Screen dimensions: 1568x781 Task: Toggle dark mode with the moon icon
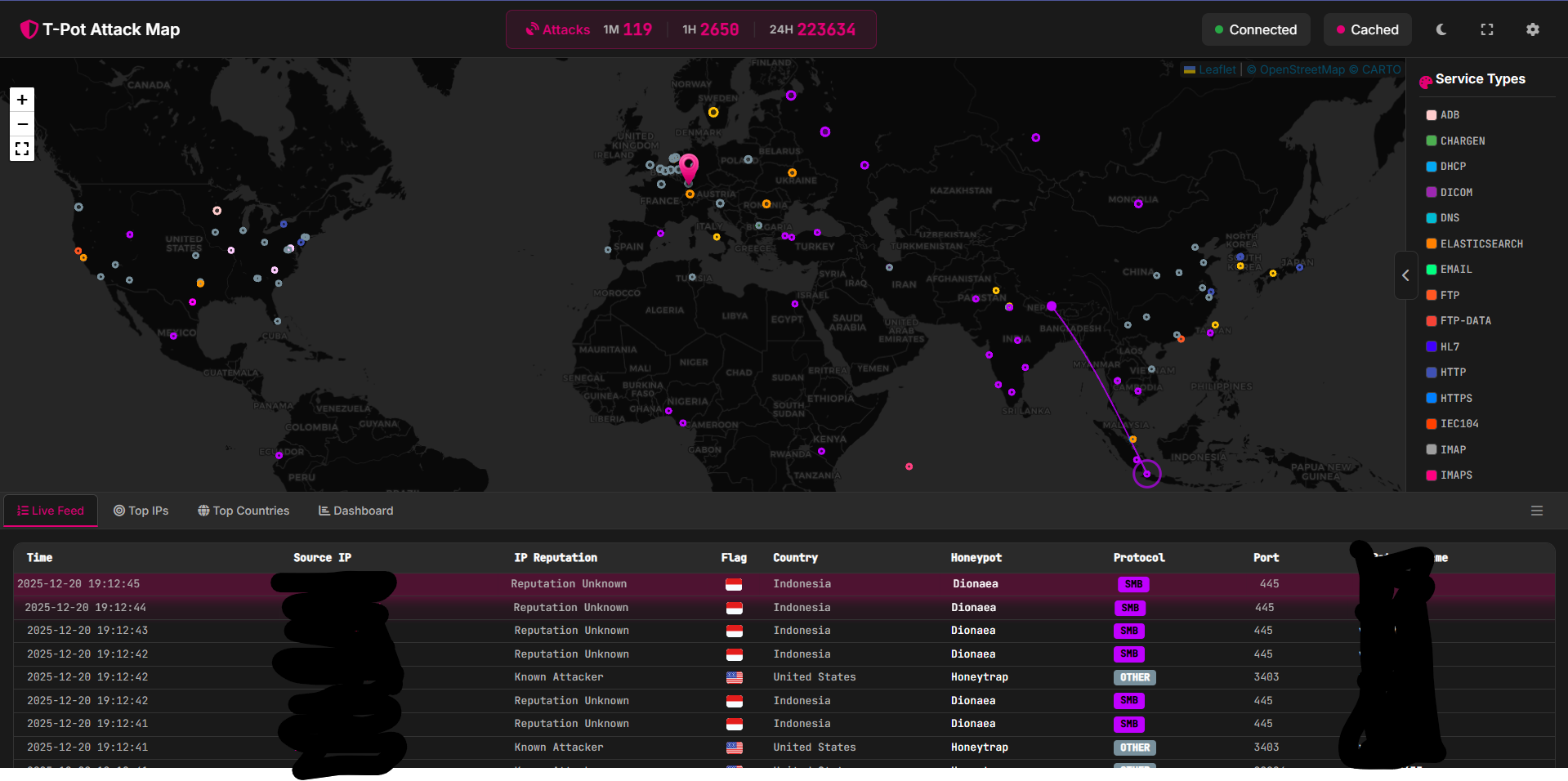pos(1441,29)
